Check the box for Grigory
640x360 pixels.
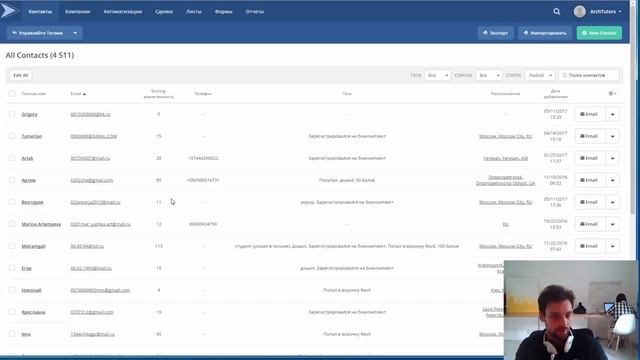click(x=12, y=114)
